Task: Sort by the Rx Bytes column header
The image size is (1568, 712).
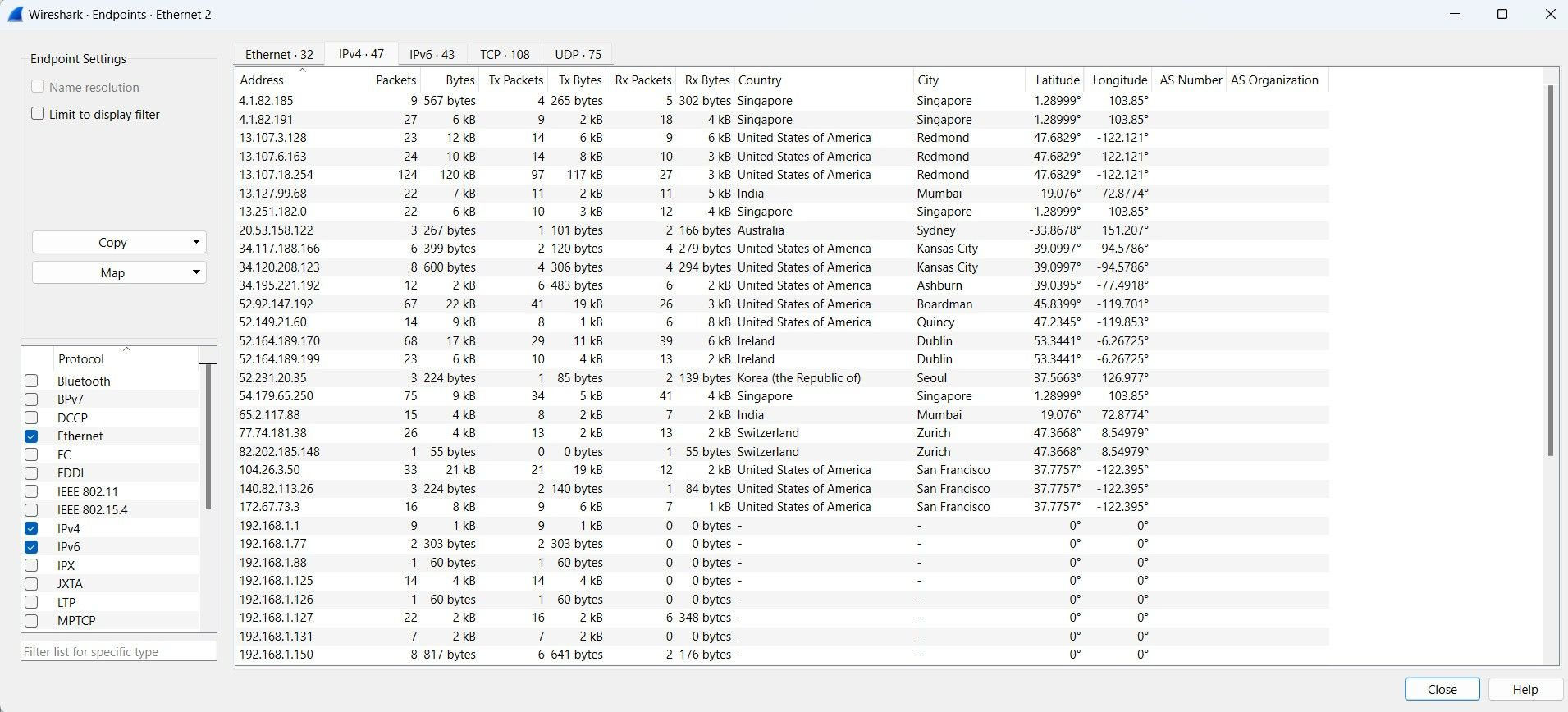Action: click(705, 80)
